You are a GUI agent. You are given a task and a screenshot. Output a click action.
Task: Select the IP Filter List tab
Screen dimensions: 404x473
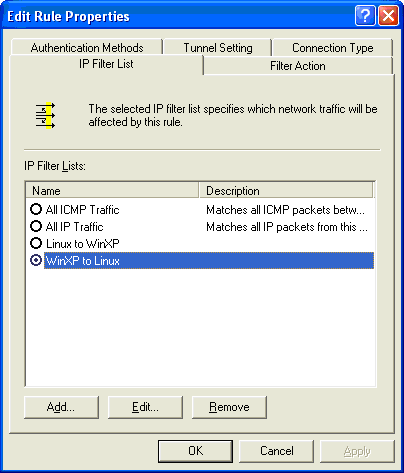tap(106, 64)
